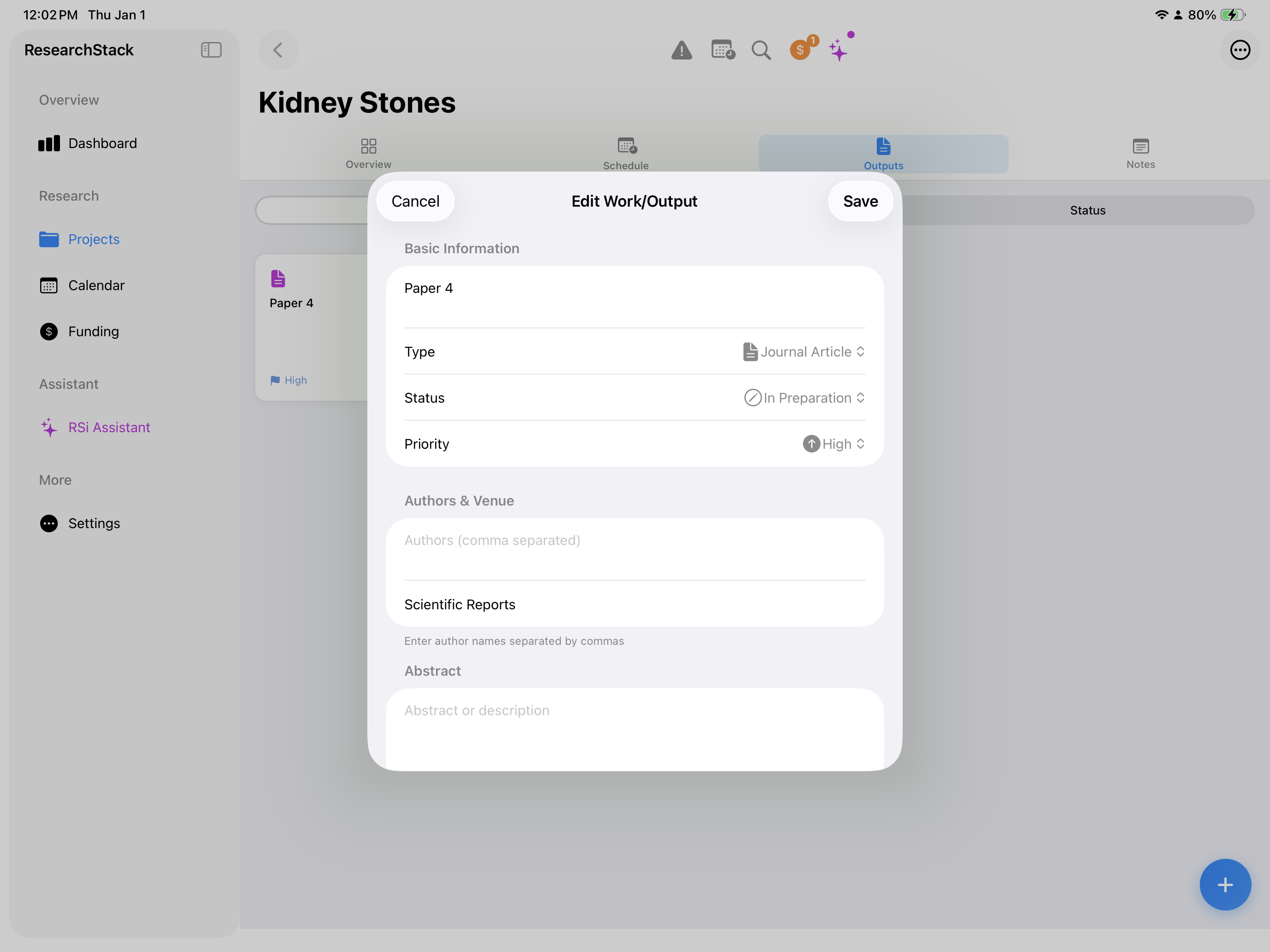Open the calendar schedule toolbar icon

point(722,50)
